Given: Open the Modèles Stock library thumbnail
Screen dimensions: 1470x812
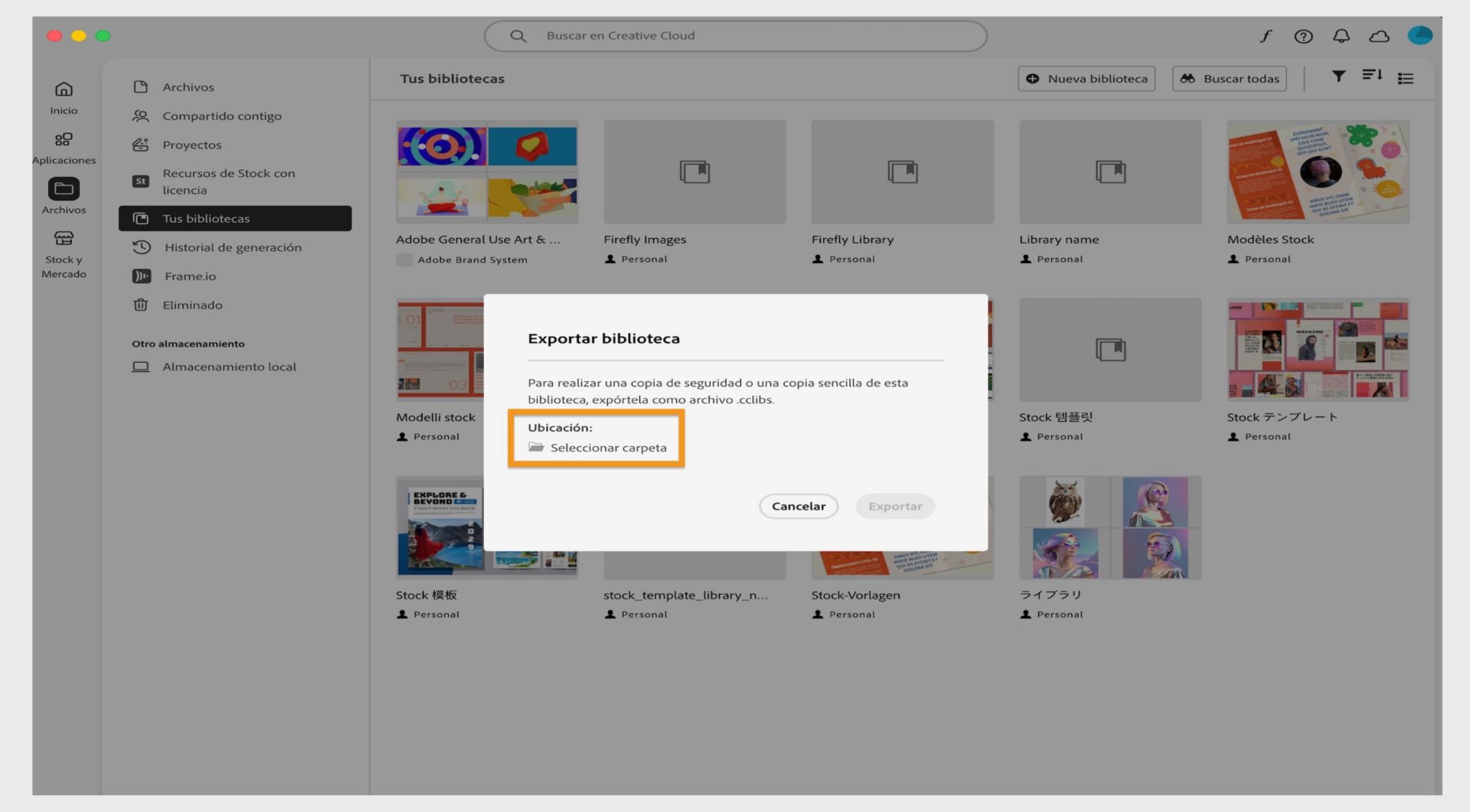Looking at the screenshot, I should [x=1318, y=171].
